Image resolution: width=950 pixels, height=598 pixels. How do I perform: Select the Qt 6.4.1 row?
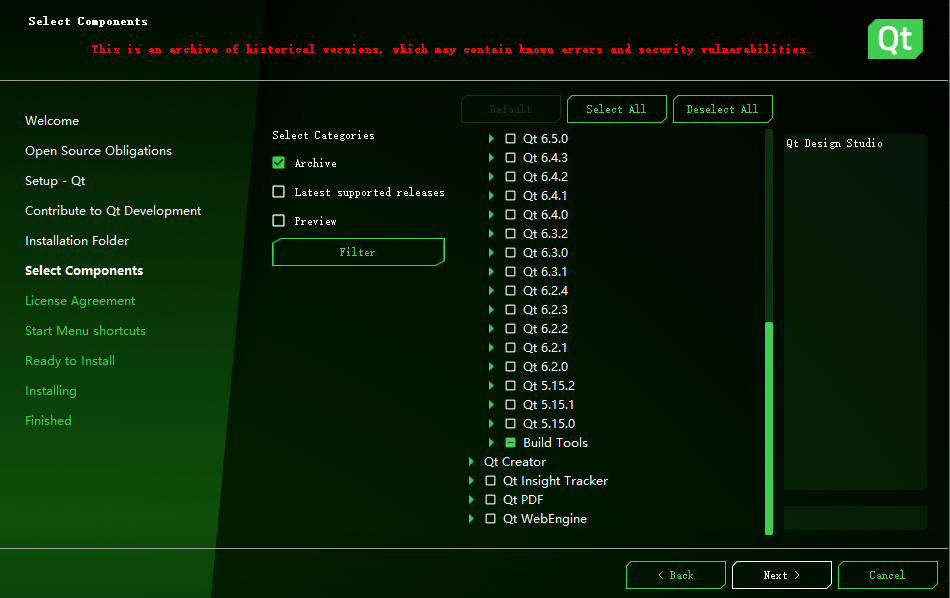click(545, 196)
